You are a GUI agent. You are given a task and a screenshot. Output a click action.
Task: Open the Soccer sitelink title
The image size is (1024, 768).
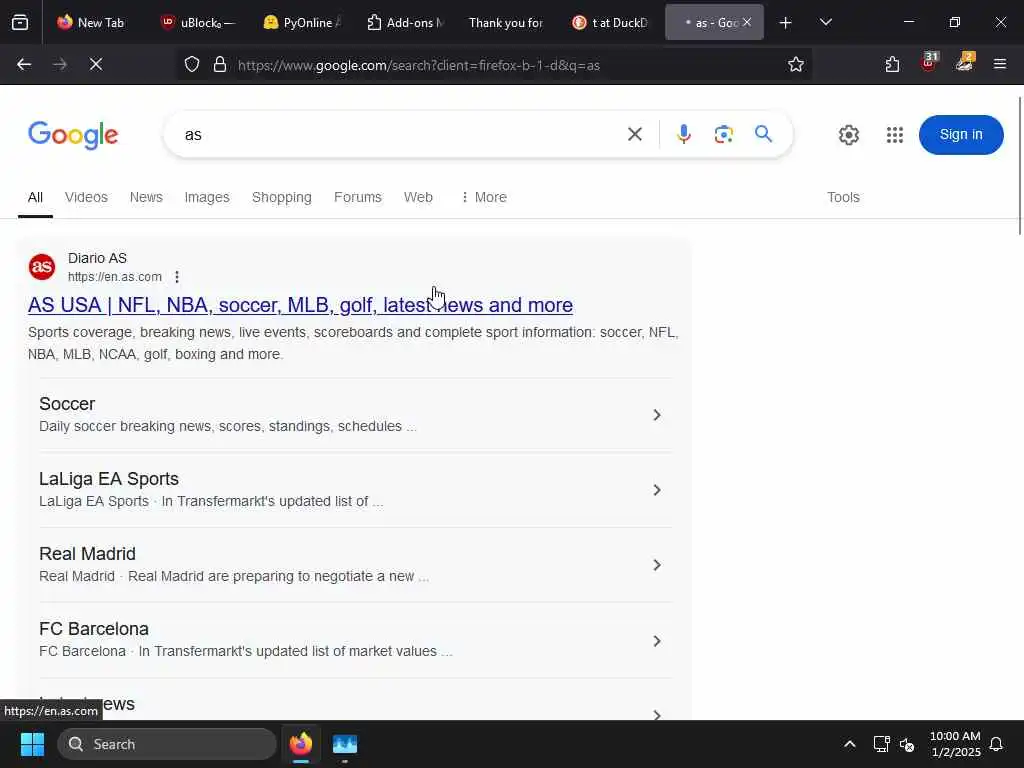click(67, 404)
